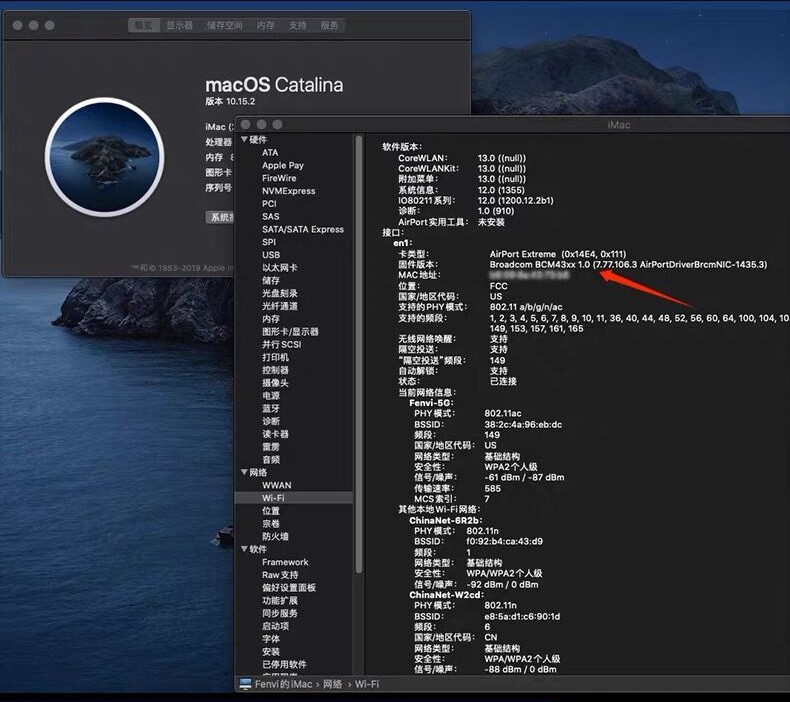790x702 pixels.
Task: Click the BSSID value 38:2c:4a:96:eb:dc
Action: coord(523,424)
